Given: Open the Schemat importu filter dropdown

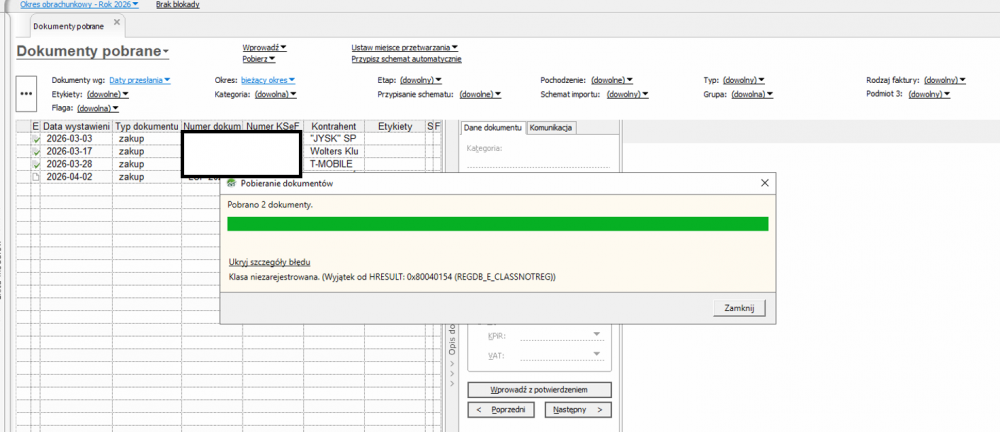Looking at the screenshot, I should point(628,94).
